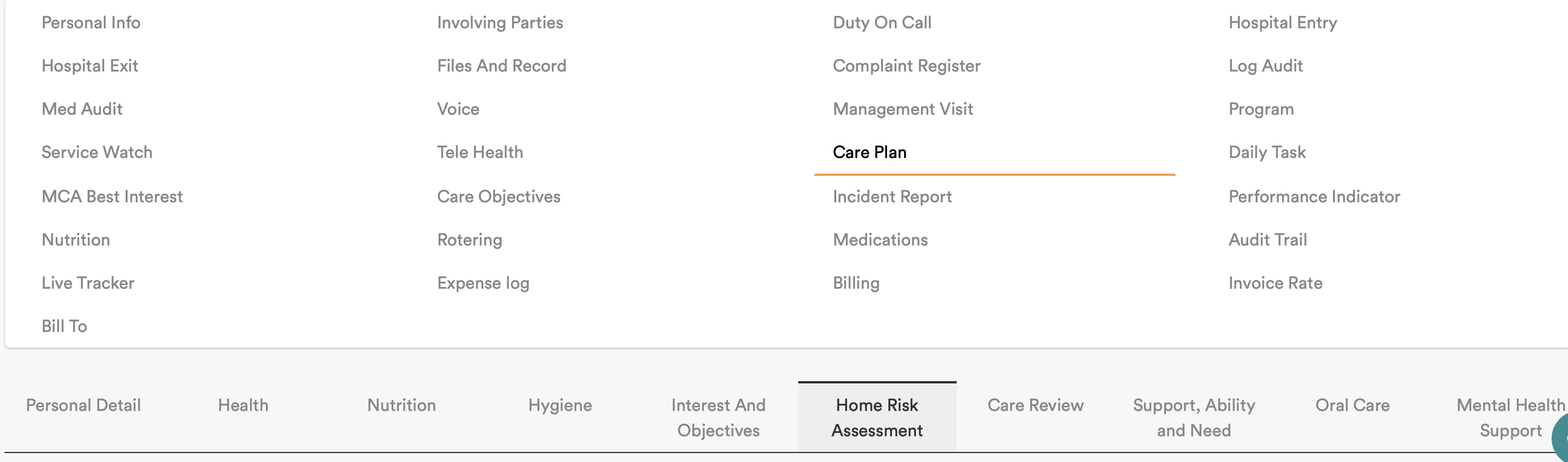
Task: Open the Complaint Register page
Action: click(x=906, y=66)
